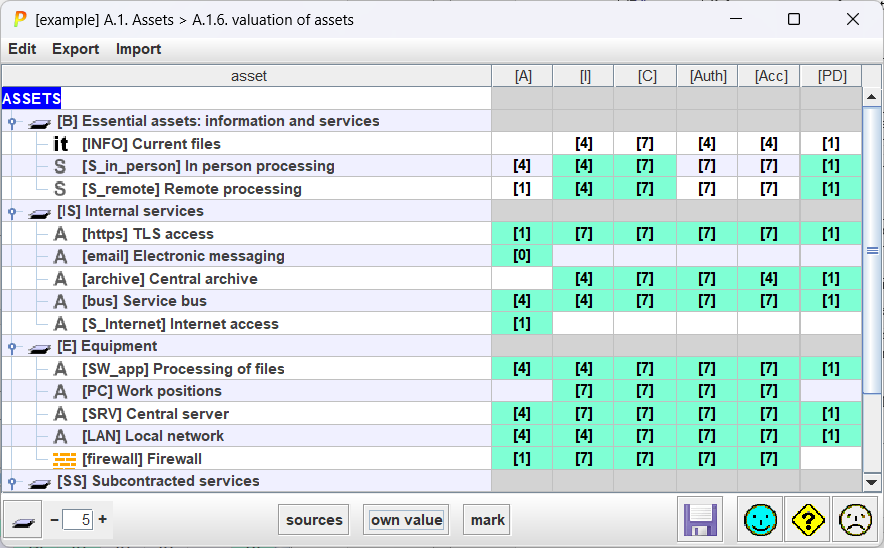Image resolution: width=884 pixels, height=548 pixels.
Task: Open the Edit menu
Action: coord(22,49)
